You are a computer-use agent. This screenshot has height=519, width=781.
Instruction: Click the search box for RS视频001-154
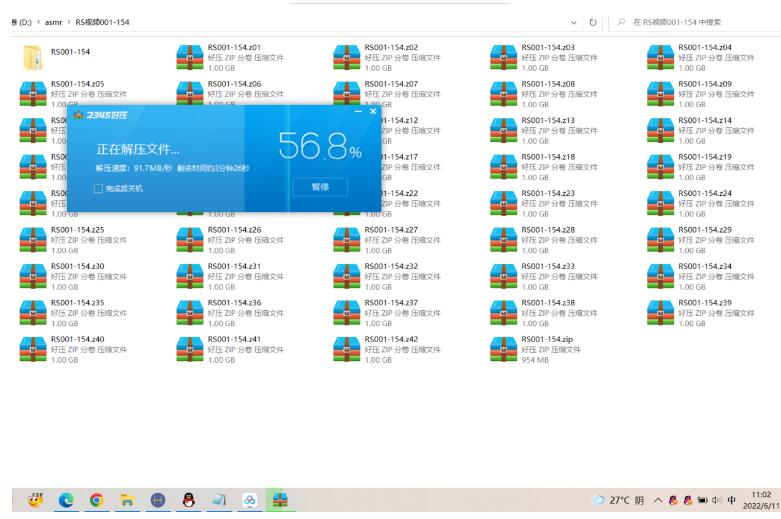pos(700,22)
